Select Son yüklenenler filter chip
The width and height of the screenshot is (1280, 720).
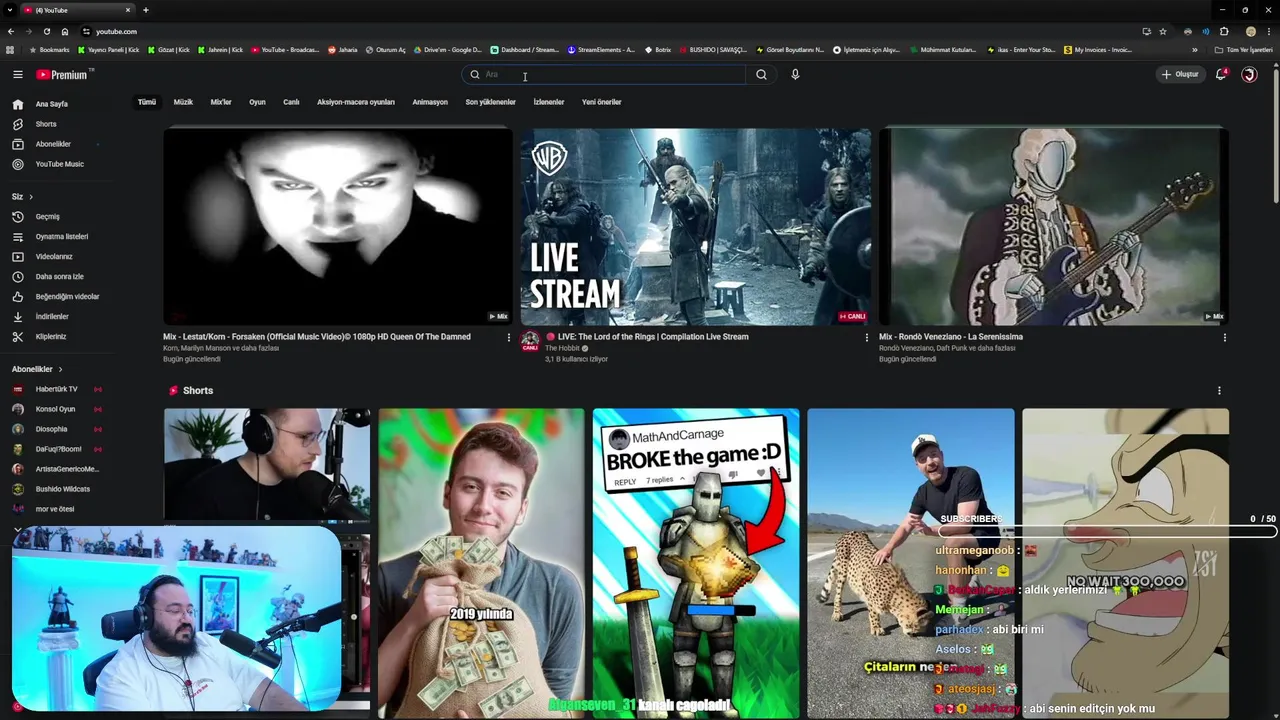coord(490,102)
